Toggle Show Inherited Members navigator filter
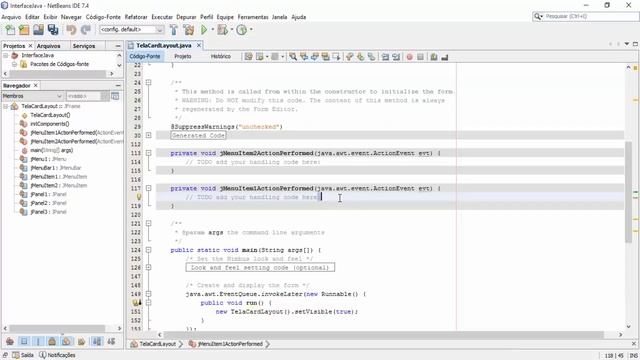 point(10,342)
